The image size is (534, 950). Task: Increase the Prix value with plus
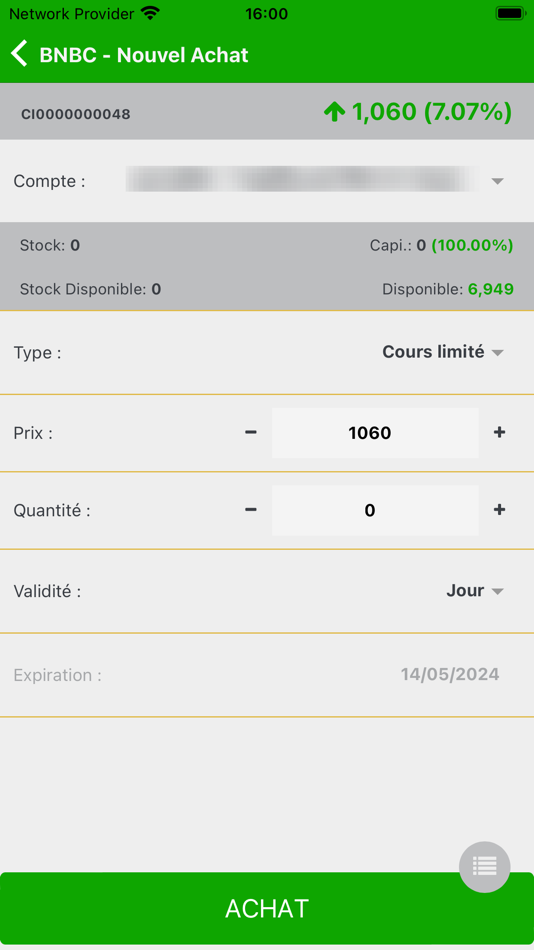(499, 433)
